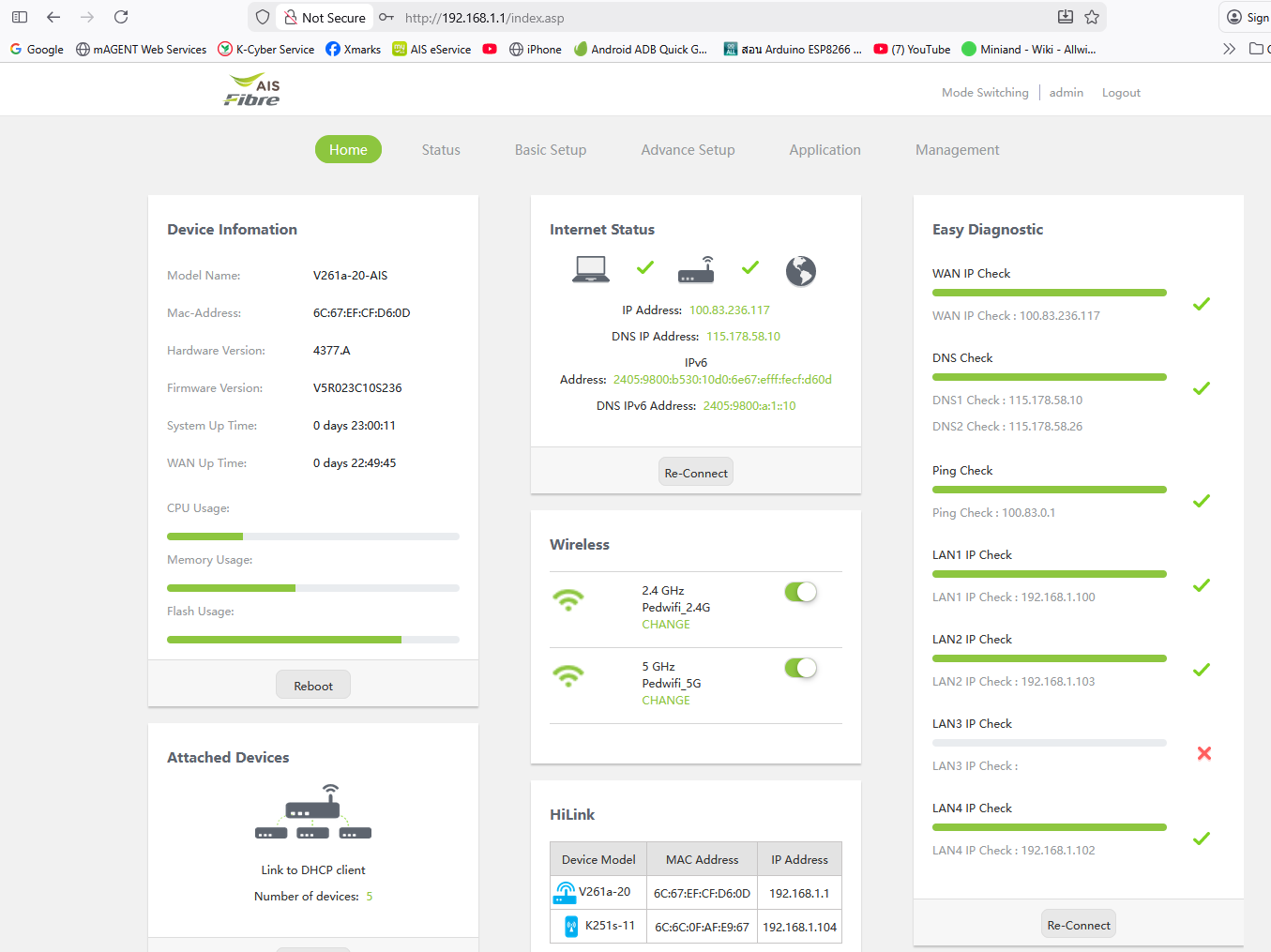
Task: Go back using the browser back arrow
Action: (x=53, y=17)
